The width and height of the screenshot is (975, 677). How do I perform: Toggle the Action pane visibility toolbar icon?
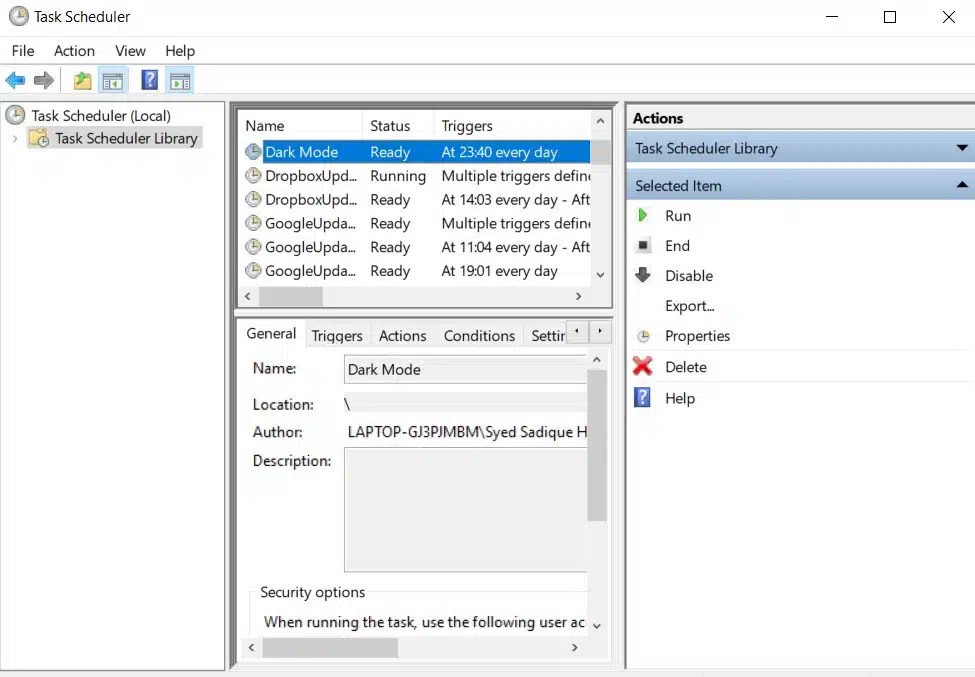(x=180, y=80)
